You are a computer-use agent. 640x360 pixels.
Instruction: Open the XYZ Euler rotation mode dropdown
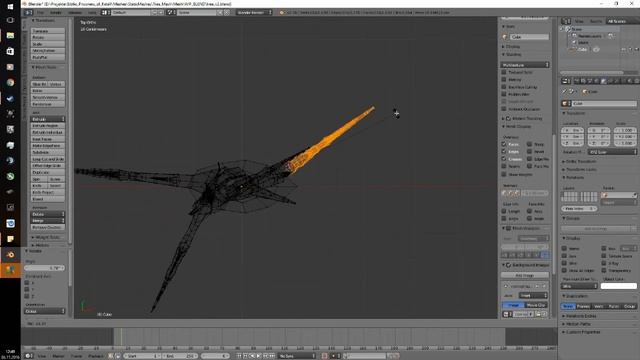coord(612,152)
